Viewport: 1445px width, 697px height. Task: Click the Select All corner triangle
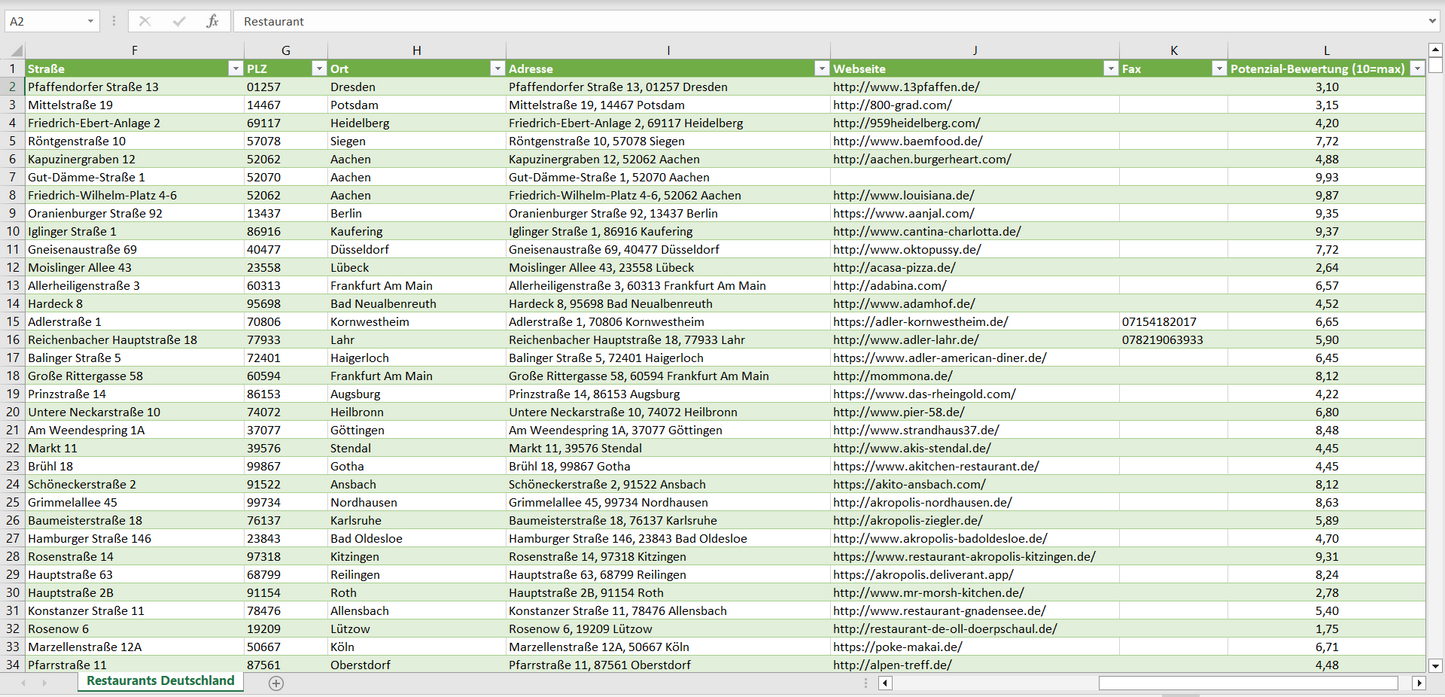coord(14,51)
